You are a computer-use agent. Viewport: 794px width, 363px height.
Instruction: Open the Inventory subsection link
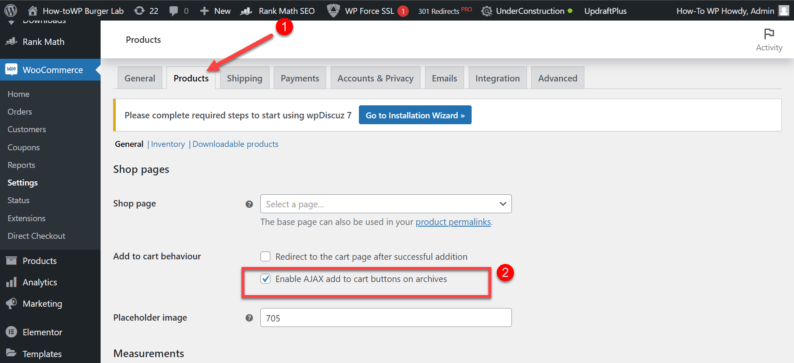click(168, 144)
